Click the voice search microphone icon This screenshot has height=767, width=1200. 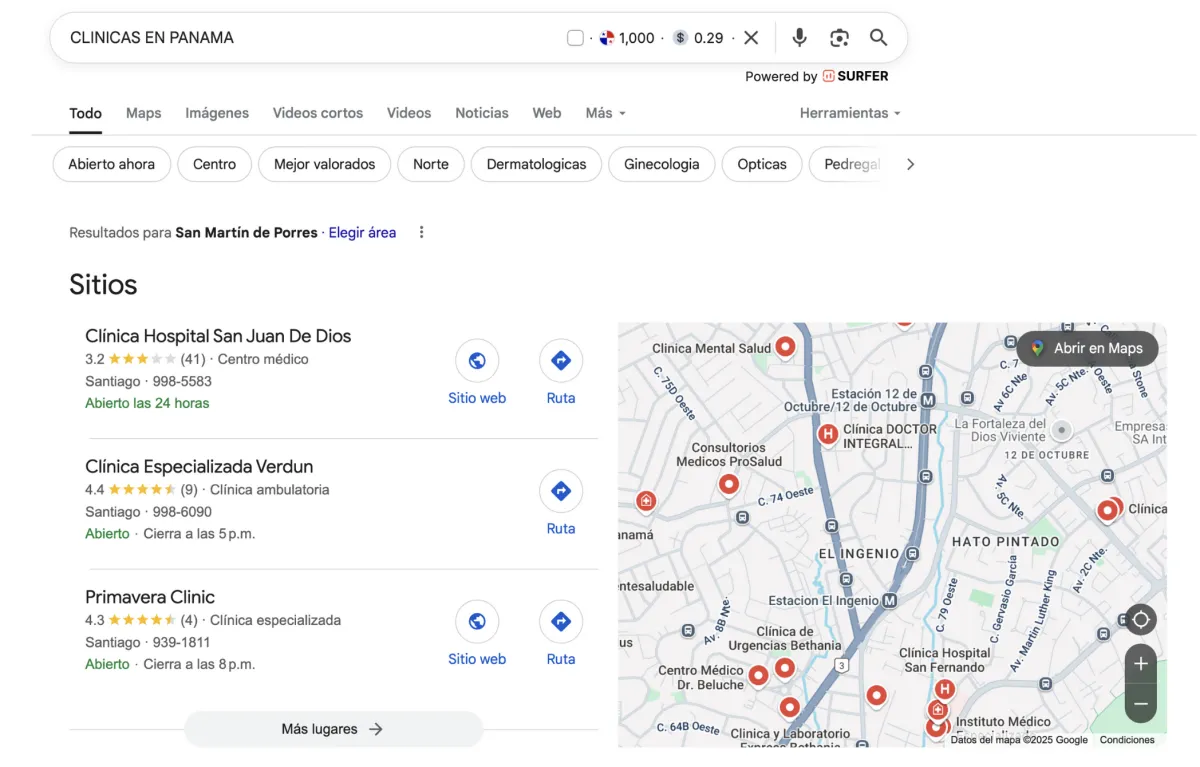tap(799, 38)
